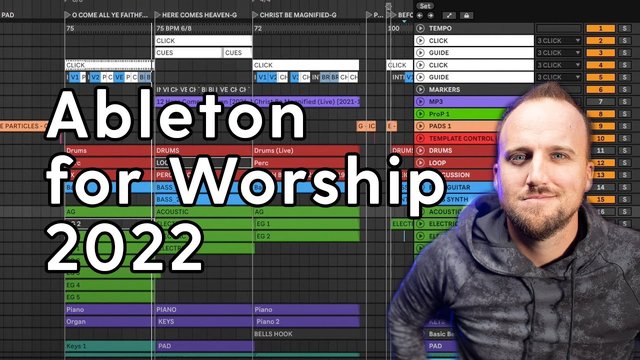This screenshot has height=360, width=640.
Task: Click the ProP 1 track play icon
Action: [x=420, y=114]
